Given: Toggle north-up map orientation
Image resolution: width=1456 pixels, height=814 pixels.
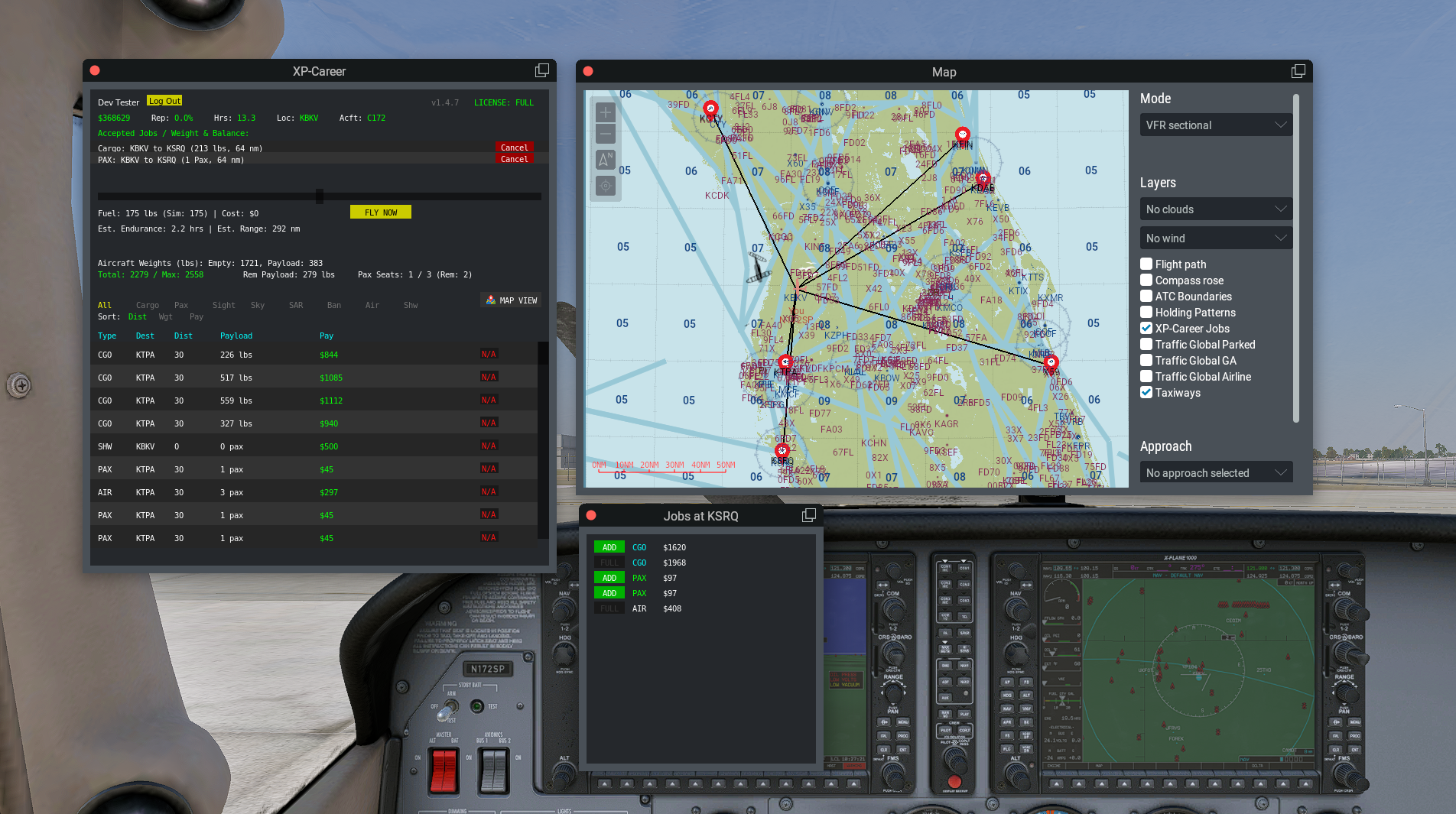Looking at the screenshot, I should [605, 160].
